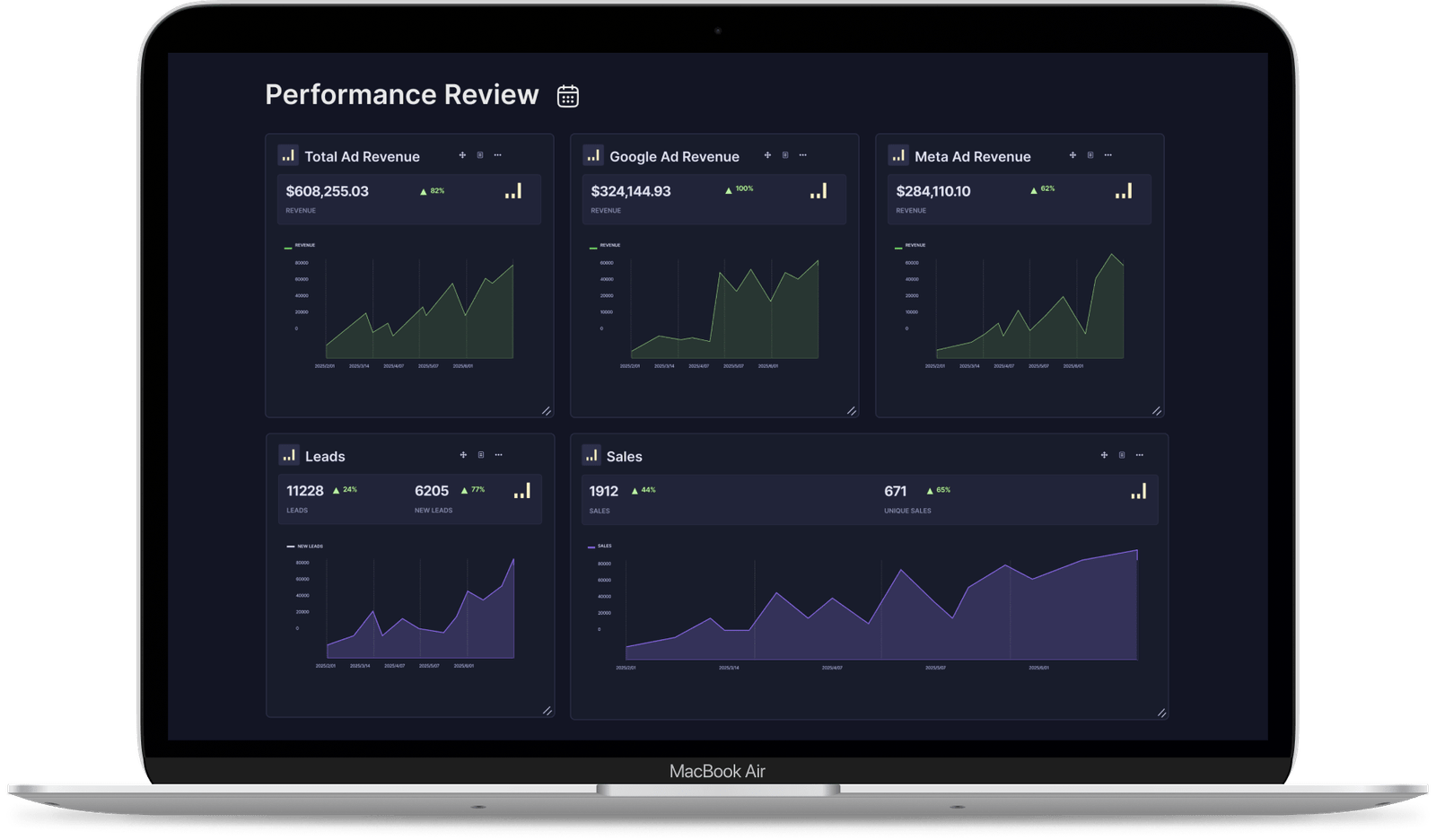Click the 82% growth indicator on Total Ad Revenue

click(431, 190)
